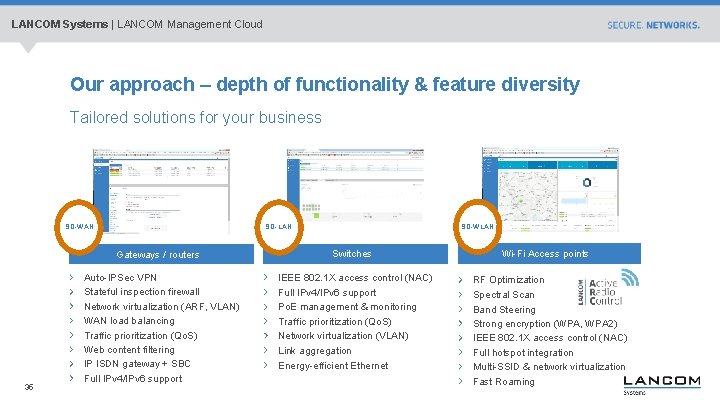Select the Wi-Fi Access points header bar

(x=549, y=254)
